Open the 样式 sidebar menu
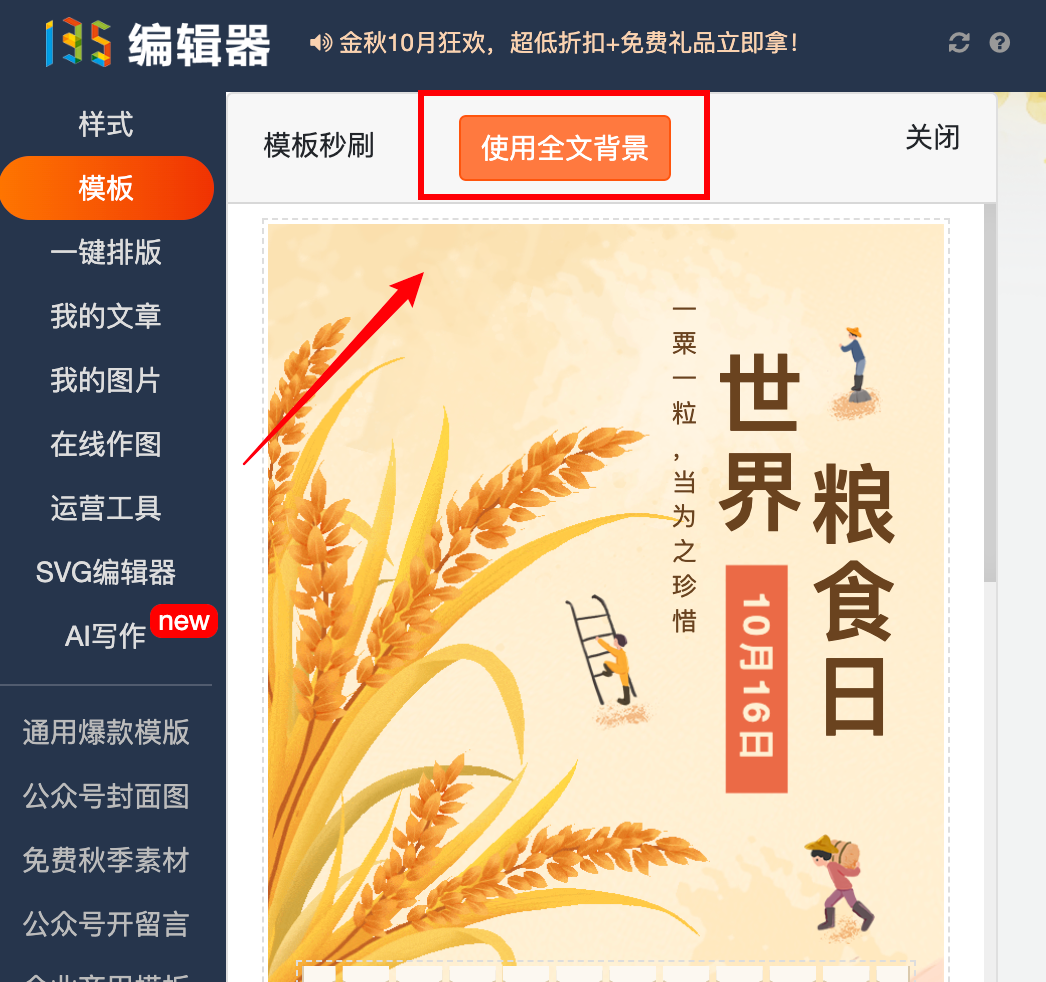The image size is (1046, 982). [x=106, y=124]
